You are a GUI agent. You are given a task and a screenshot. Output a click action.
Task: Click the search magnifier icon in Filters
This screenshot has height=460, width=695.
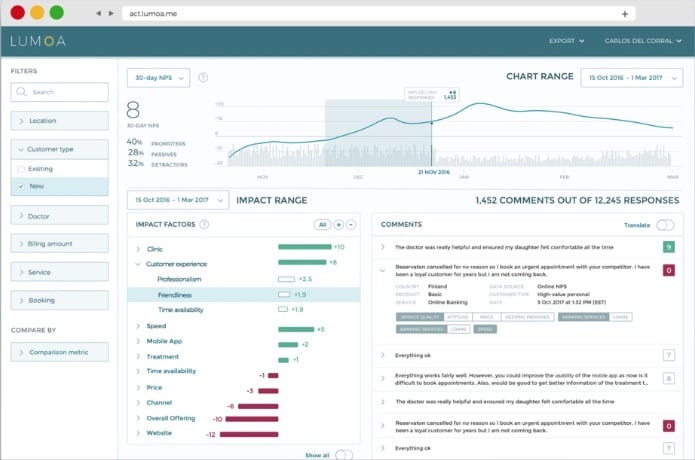21,92
